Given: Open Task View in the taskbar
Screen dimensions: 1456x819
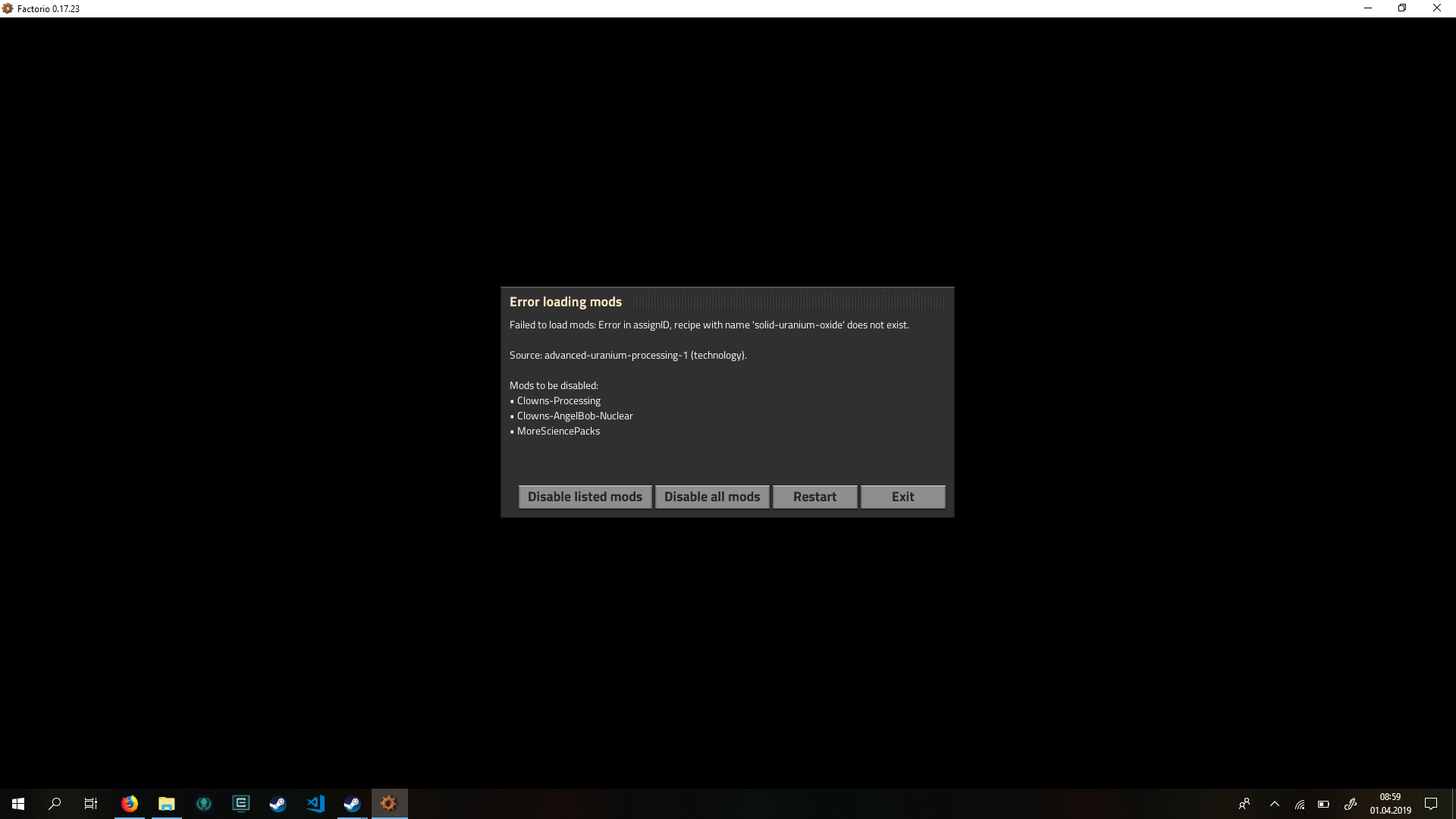Looking at the screenshot, I should [x=91, y=804].
